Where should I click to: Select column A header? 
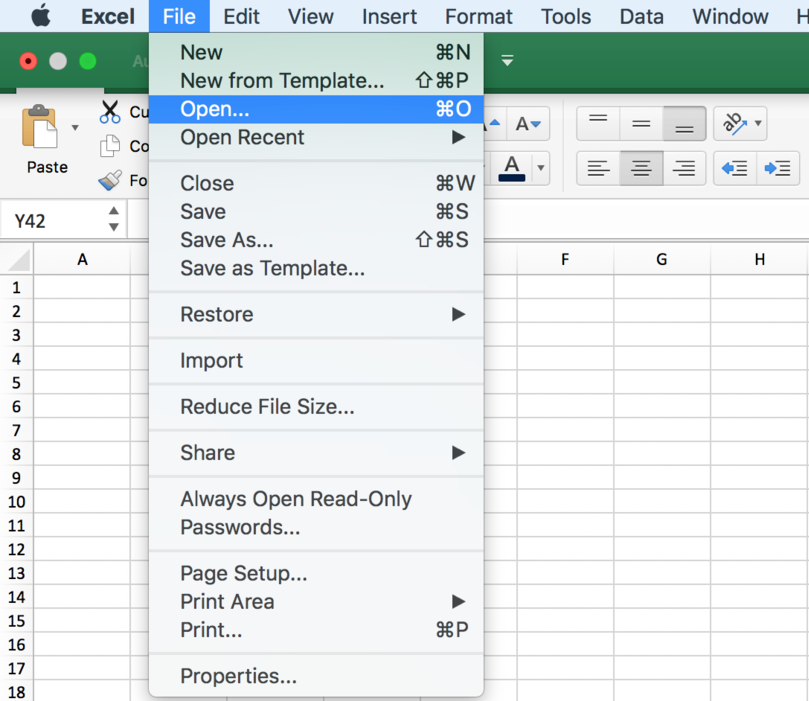coord(82,259)
